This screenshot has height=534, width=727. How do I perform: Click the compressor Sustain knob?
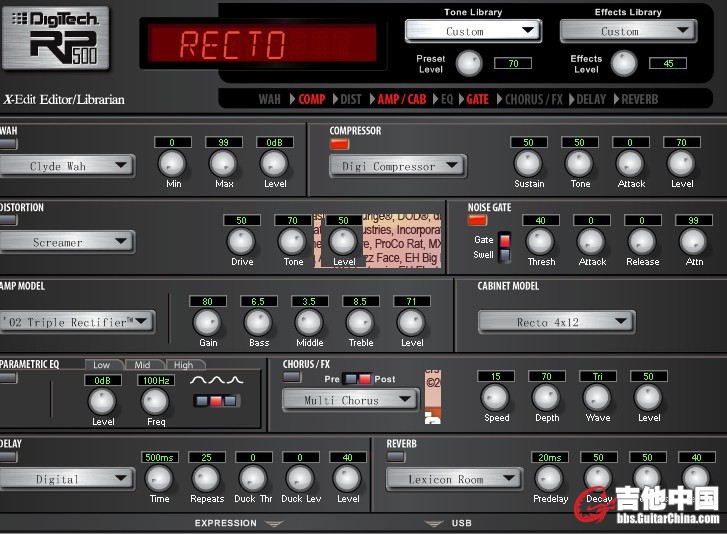coord(528,163)
